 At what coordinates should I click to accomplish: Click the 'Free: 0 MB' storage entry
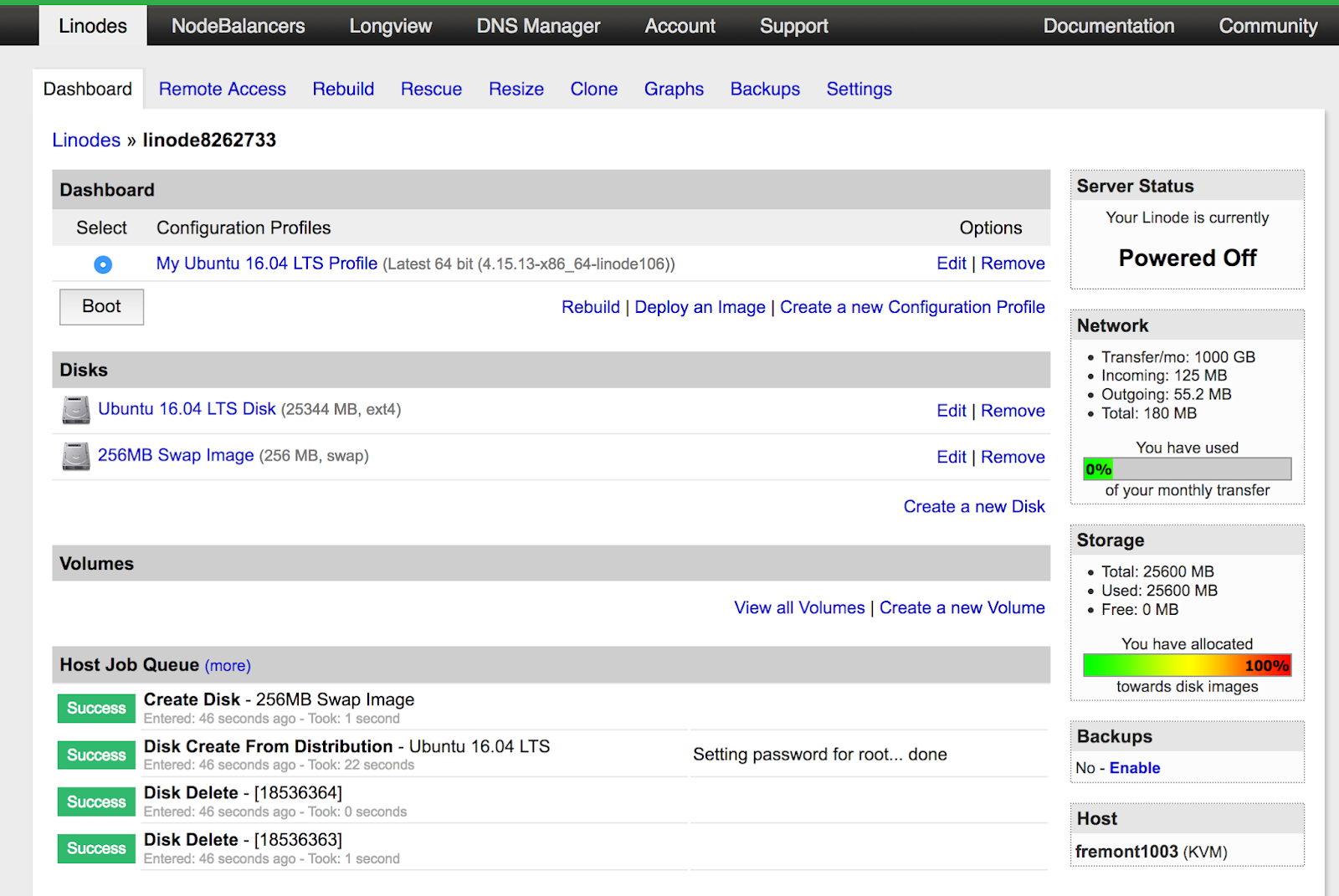point(1140,610)
